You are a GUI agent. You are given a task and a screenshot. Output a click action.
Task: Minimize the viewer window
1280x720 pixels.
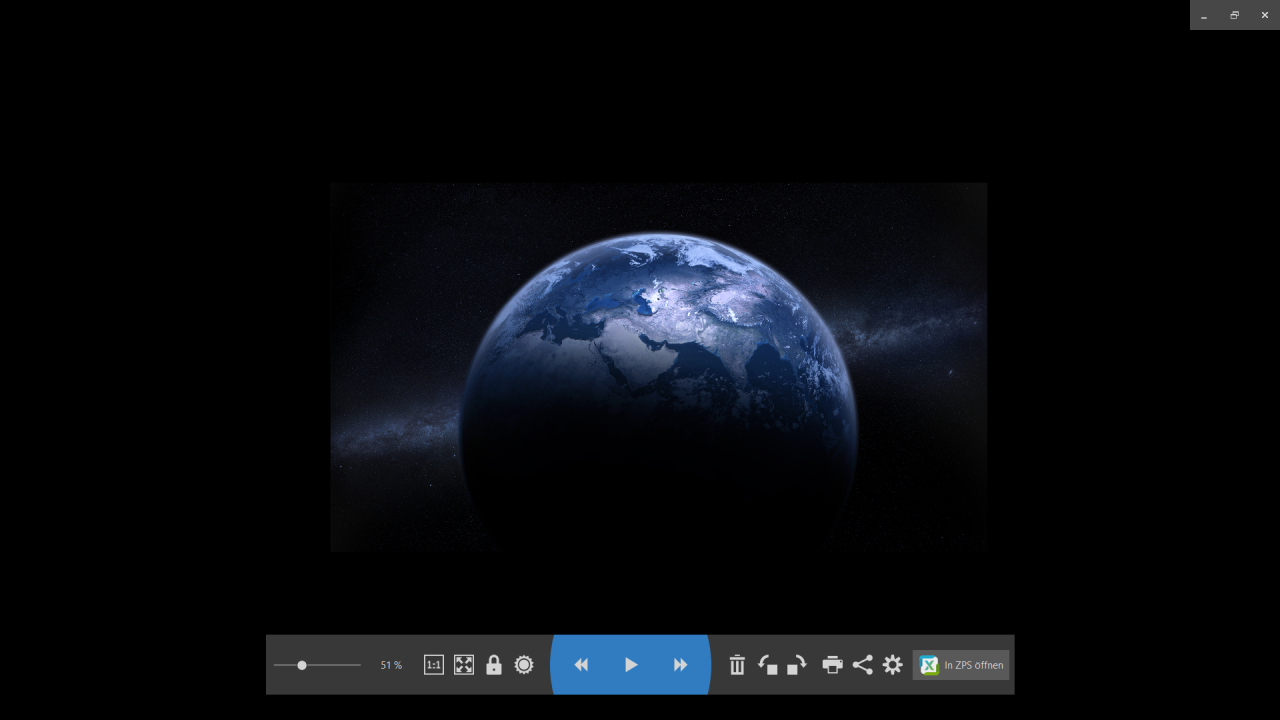[x=1204, y=15]
